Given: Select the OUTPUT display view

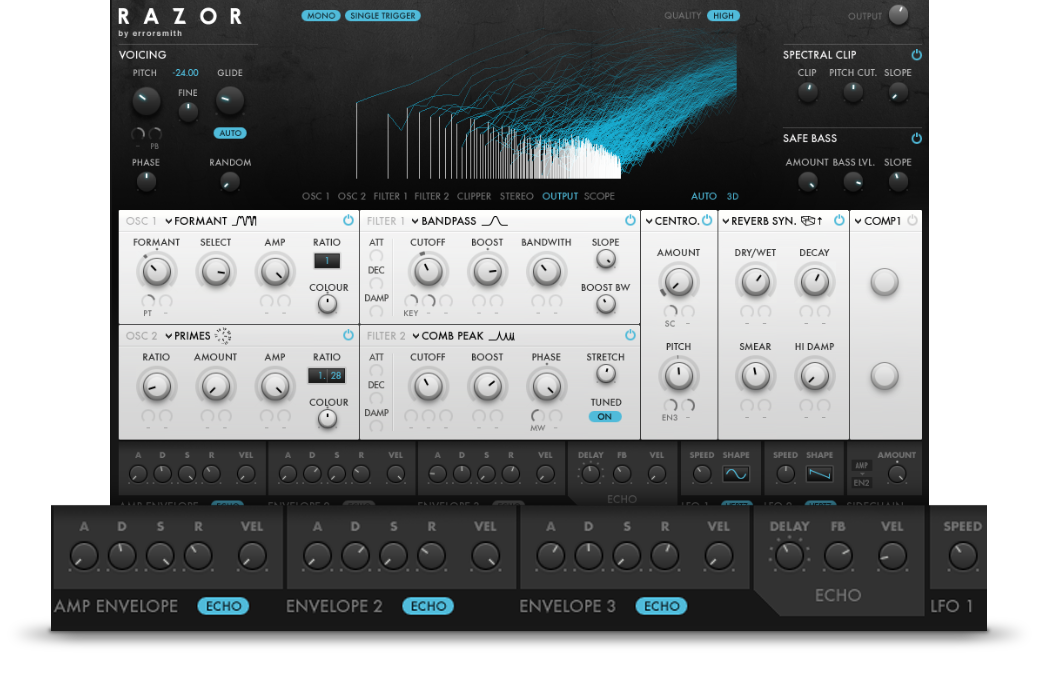Looking at the screenshot, I should click(560, 196).
